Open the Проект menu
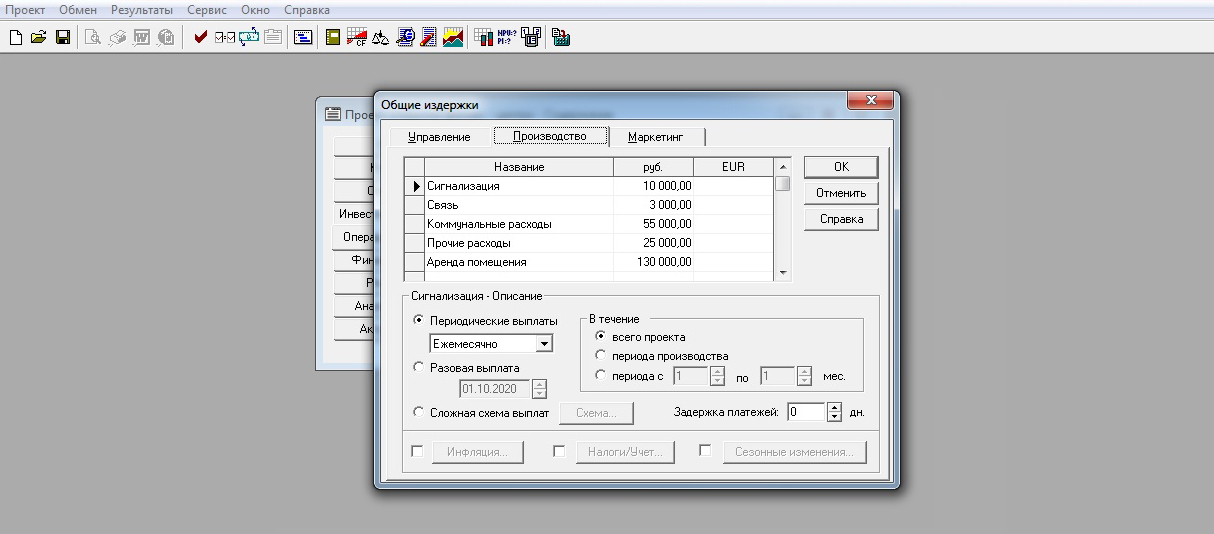Image resolution: width=1214 pixels, height=534 pixels. (27, 9)
